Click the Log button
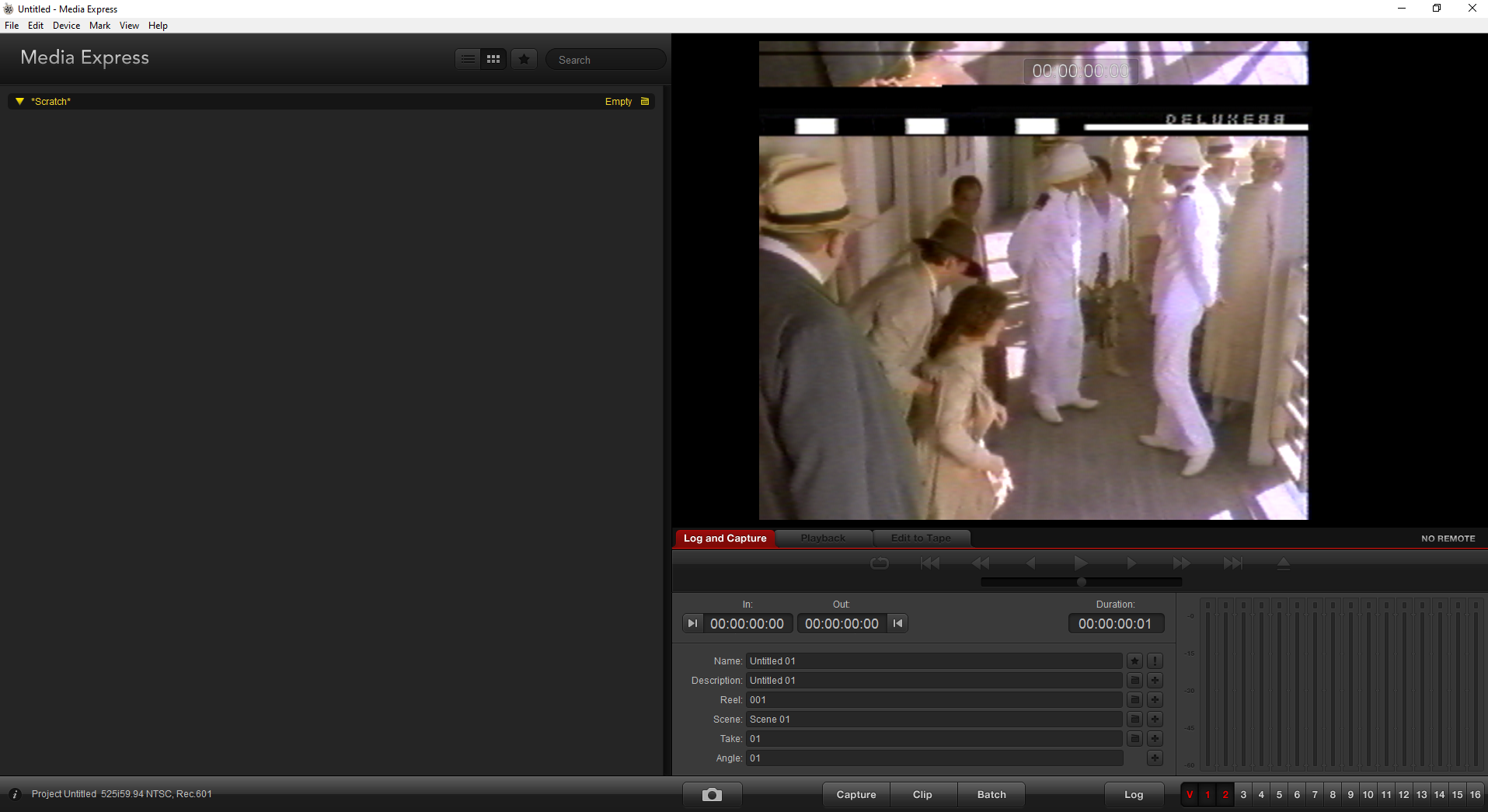Image resolution: width=1488 pixels, height=812 pixels. pyautogui.click(x=1134, y=795)
